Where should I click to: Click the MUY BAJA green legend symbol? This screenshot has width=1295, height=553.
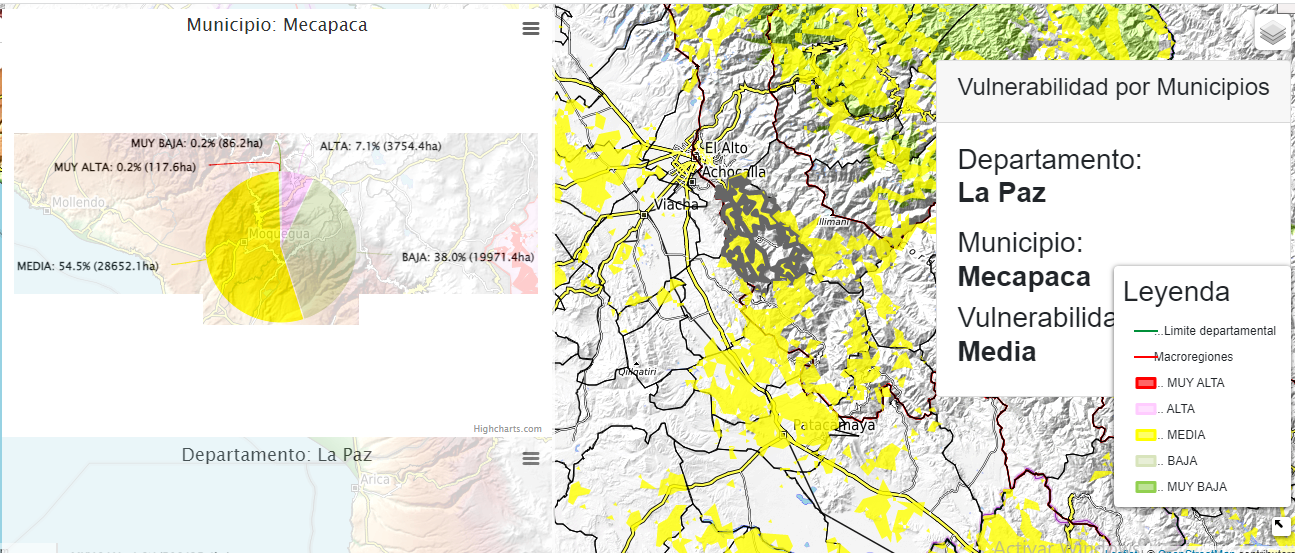click(1146, 487)
